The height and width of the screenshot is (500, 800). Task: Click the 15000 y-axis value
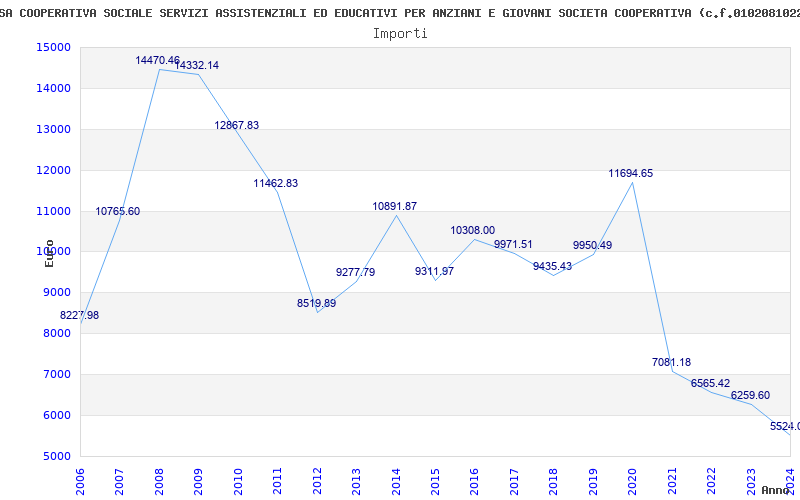(x=53, y=47)
